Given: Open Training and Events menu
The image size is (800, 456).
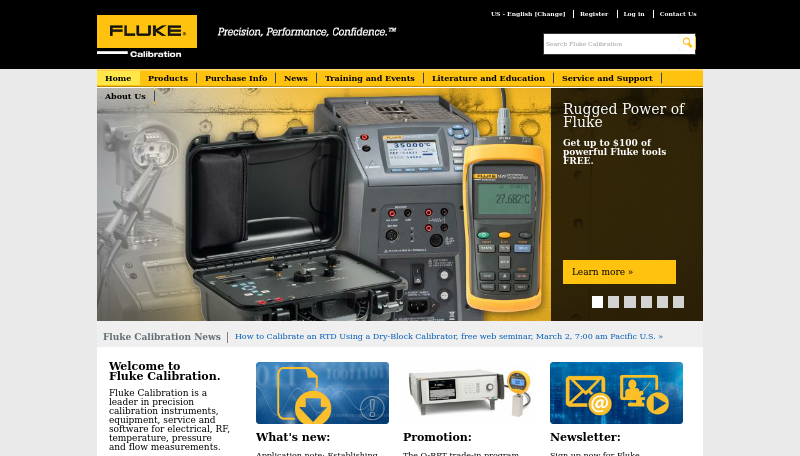Looking at the screenshot, I should point(370,78).
